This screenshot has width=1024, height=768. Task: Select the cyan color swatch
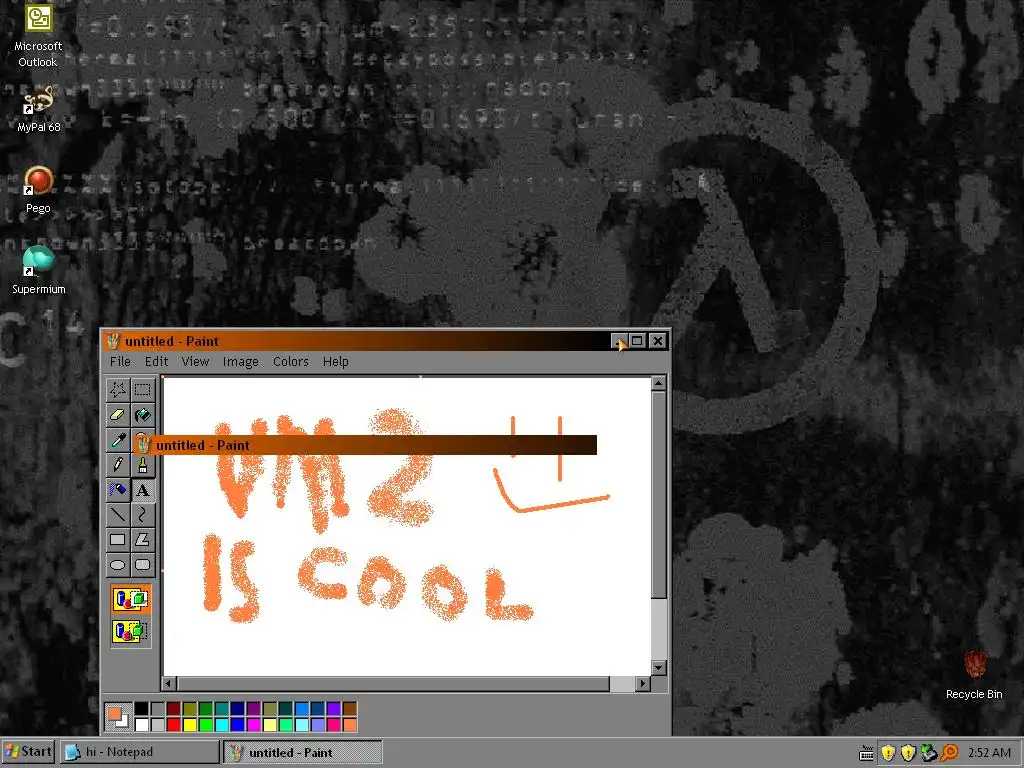tap(221, 724)
